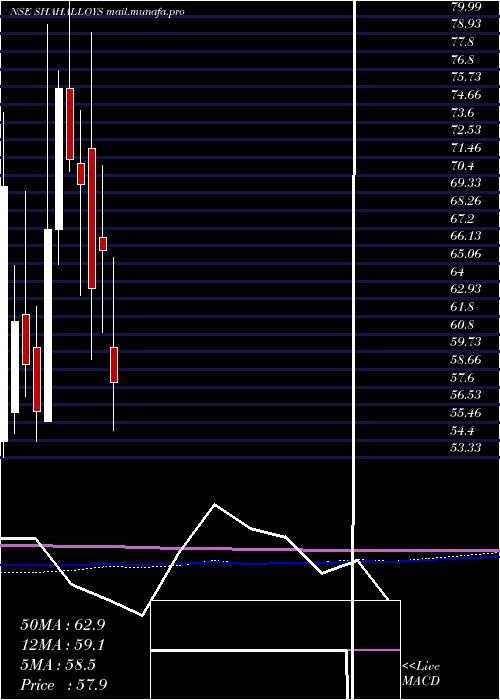Click the small red candle near 66.13
The image size is (500, 700).
[x=103, y=244]
